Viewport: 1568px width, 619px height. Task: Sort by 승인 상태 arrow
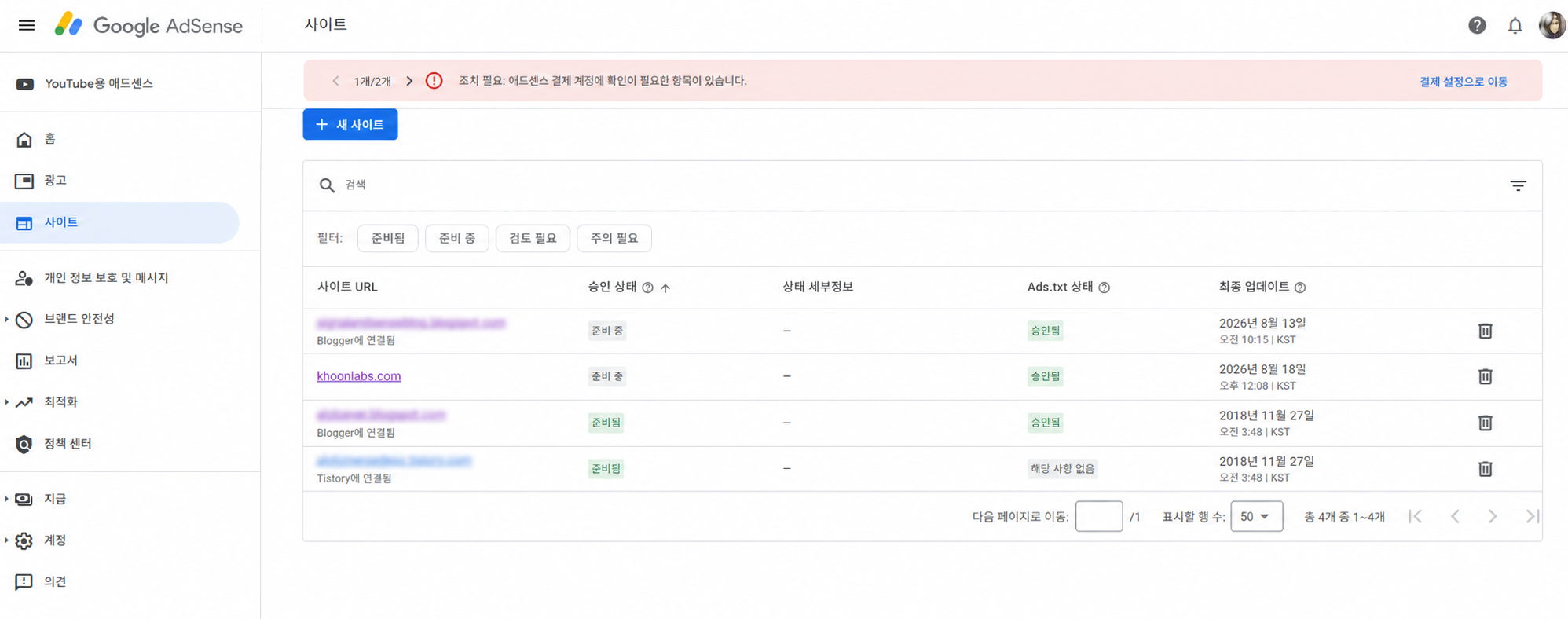pyautogui.click(x=665, y=288)
